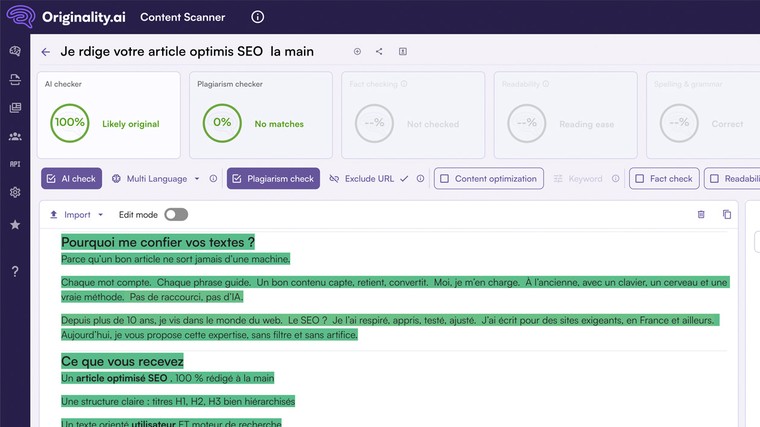Click line "Un article optimisé SEO"
Viewport: 760px width, 427px height.
[167, 378]
